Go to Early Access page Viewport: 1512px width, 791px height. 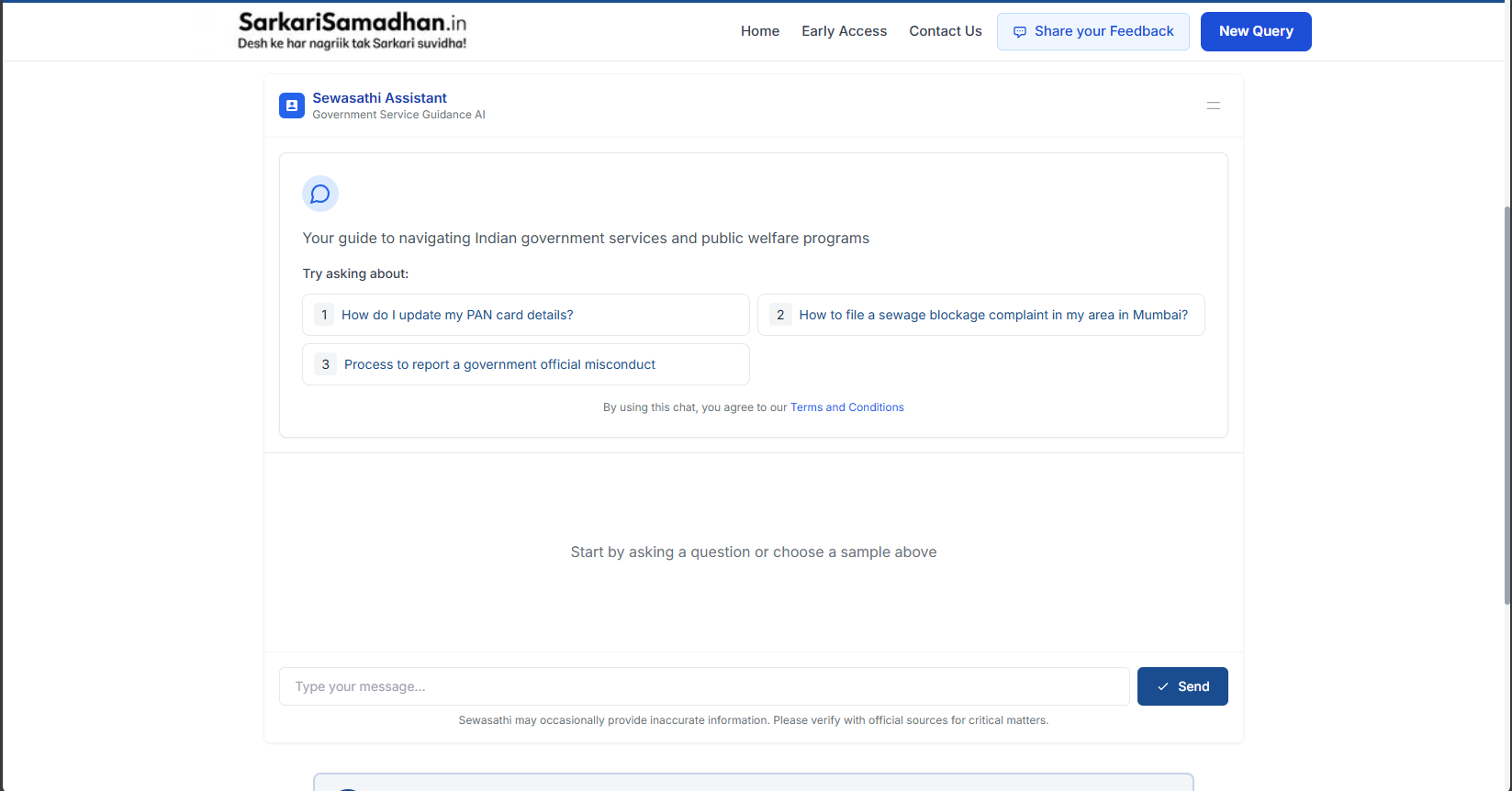pyautogui.click(x=844, y=31)
